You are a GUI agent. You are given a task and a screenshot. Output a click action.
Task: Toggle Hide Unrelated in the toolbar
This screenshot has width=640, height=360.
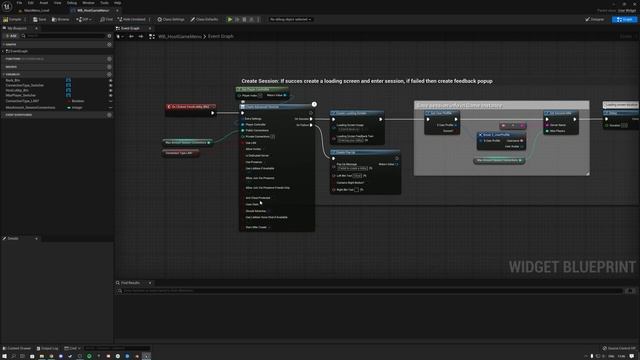coord(131,19)
